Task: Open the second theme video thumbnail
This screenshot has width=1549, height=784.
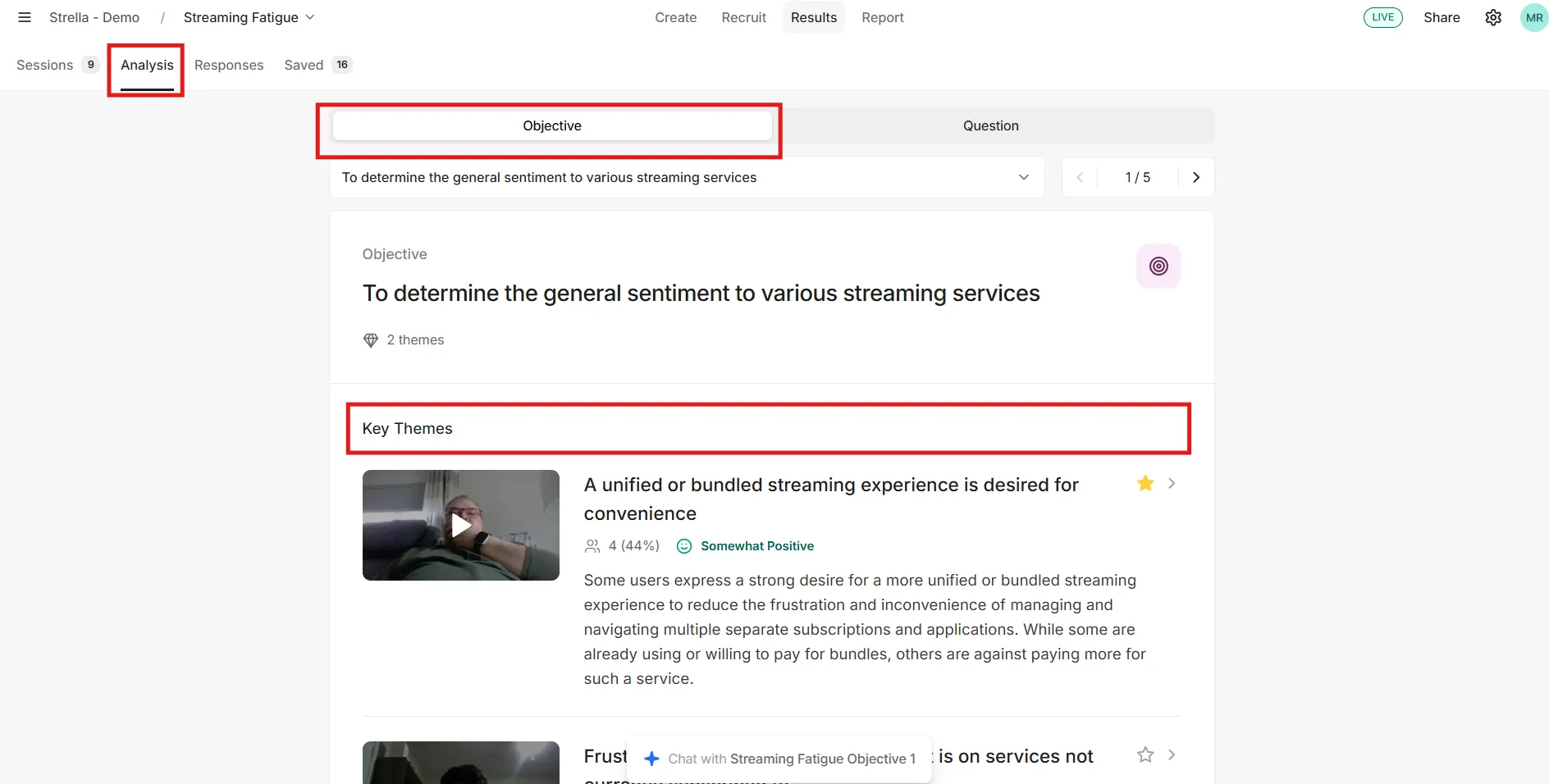Action: 461,763
